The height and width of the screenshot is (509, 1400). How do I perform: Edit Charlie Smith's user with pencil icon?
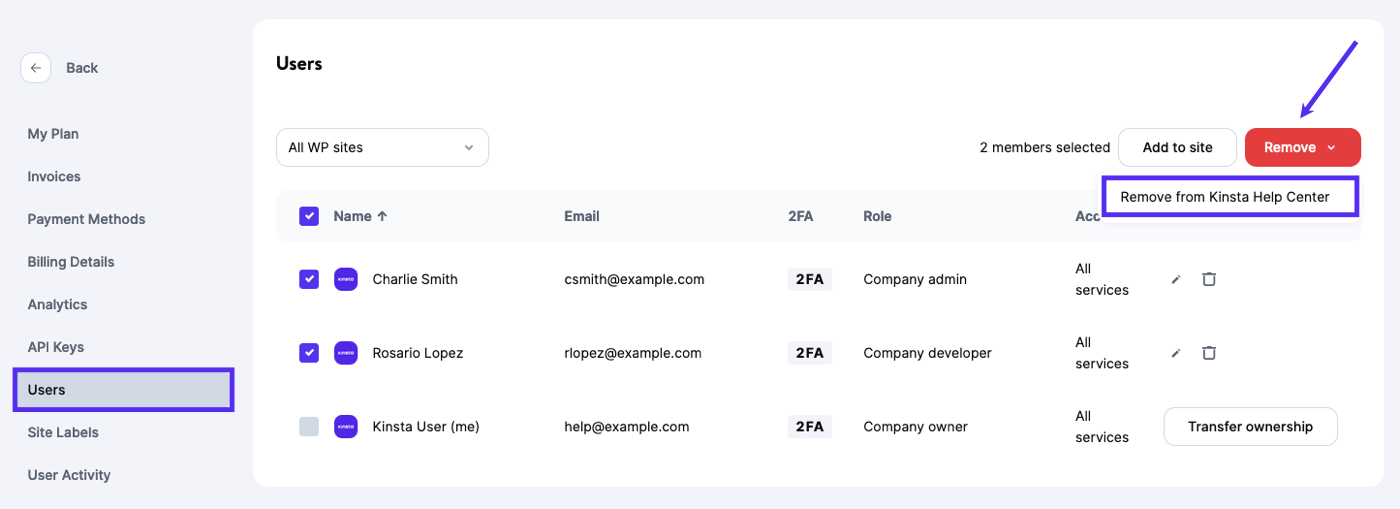(x=1176, y=280)
